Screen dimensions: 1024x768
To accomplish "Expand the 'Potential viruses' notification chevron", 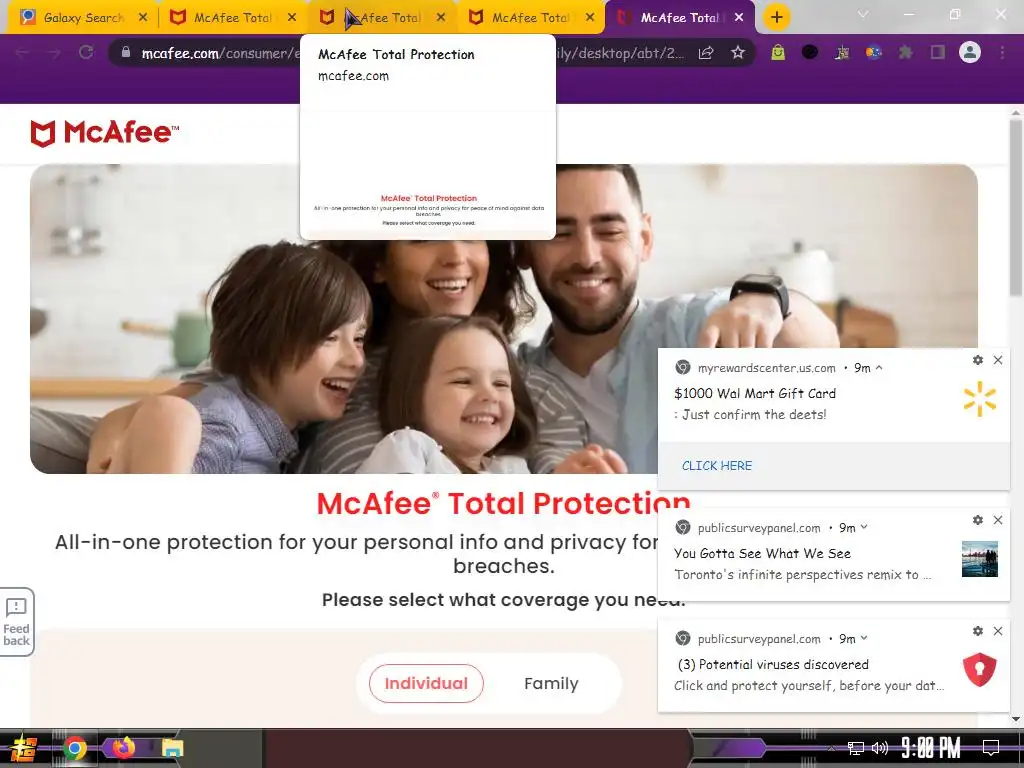I will [864, 638].
